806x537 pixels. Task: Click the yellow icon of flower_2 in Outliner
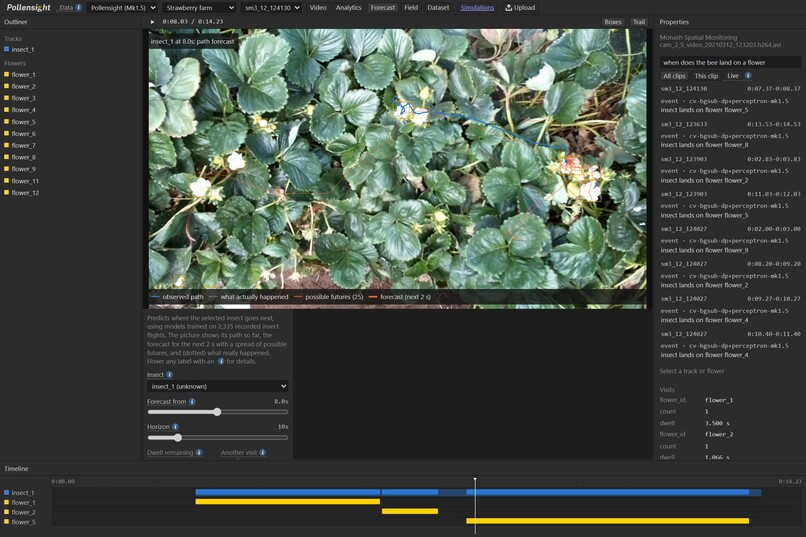(x=7, y=86)
